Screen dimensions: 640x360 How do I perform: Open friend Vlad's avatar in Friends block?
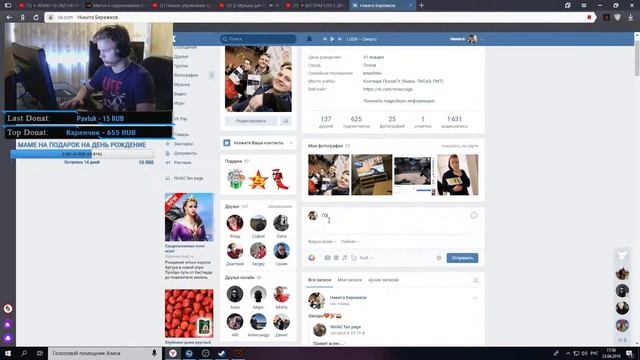(235, 223)
